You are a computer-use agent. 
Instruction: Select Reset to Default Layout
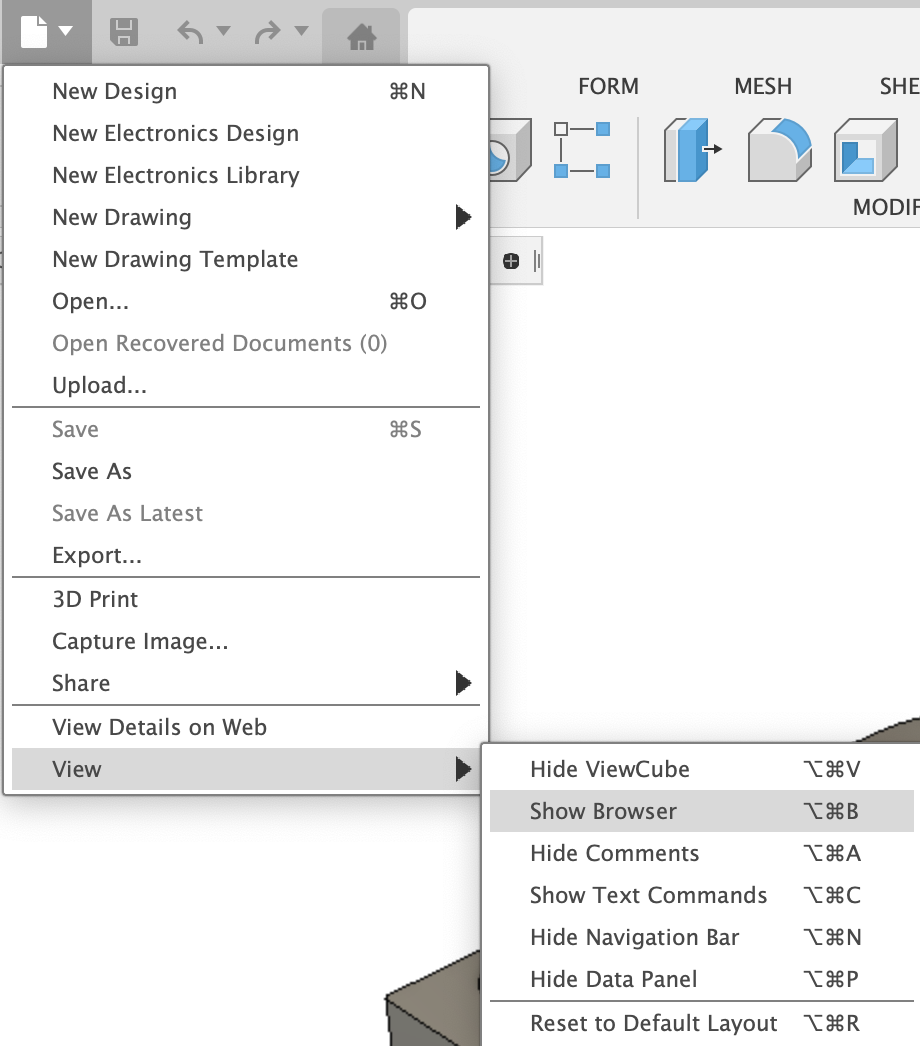point(653,1023)
